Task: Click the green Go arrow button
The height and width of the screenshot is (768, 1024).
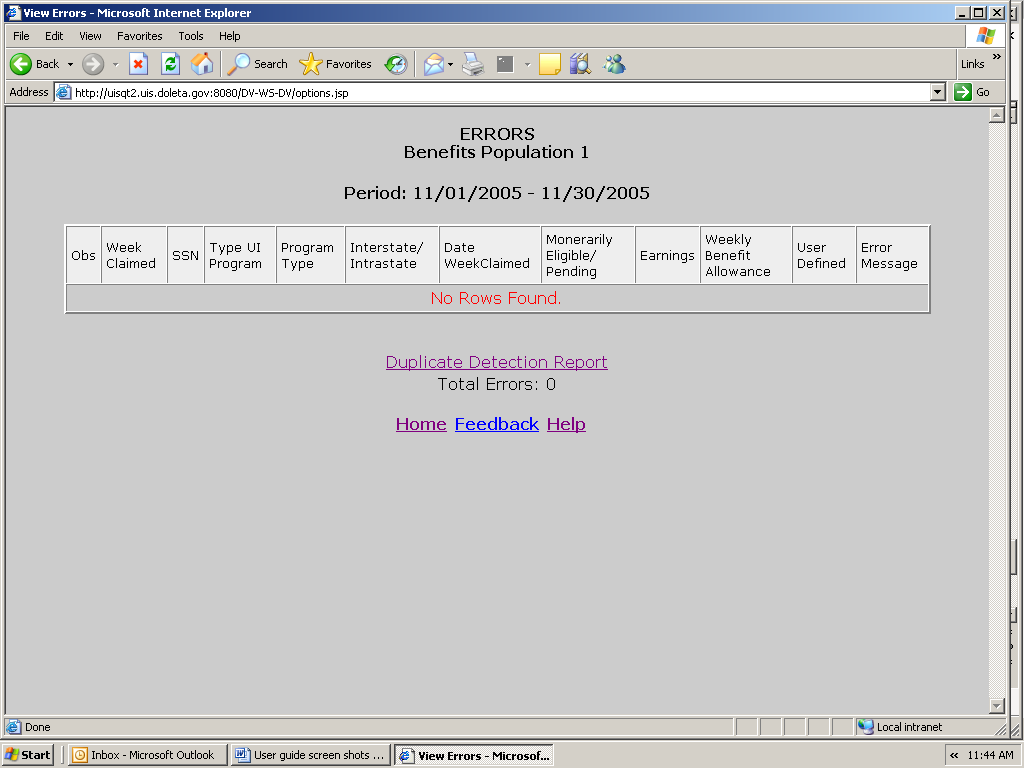Action: tap(963, 92)
